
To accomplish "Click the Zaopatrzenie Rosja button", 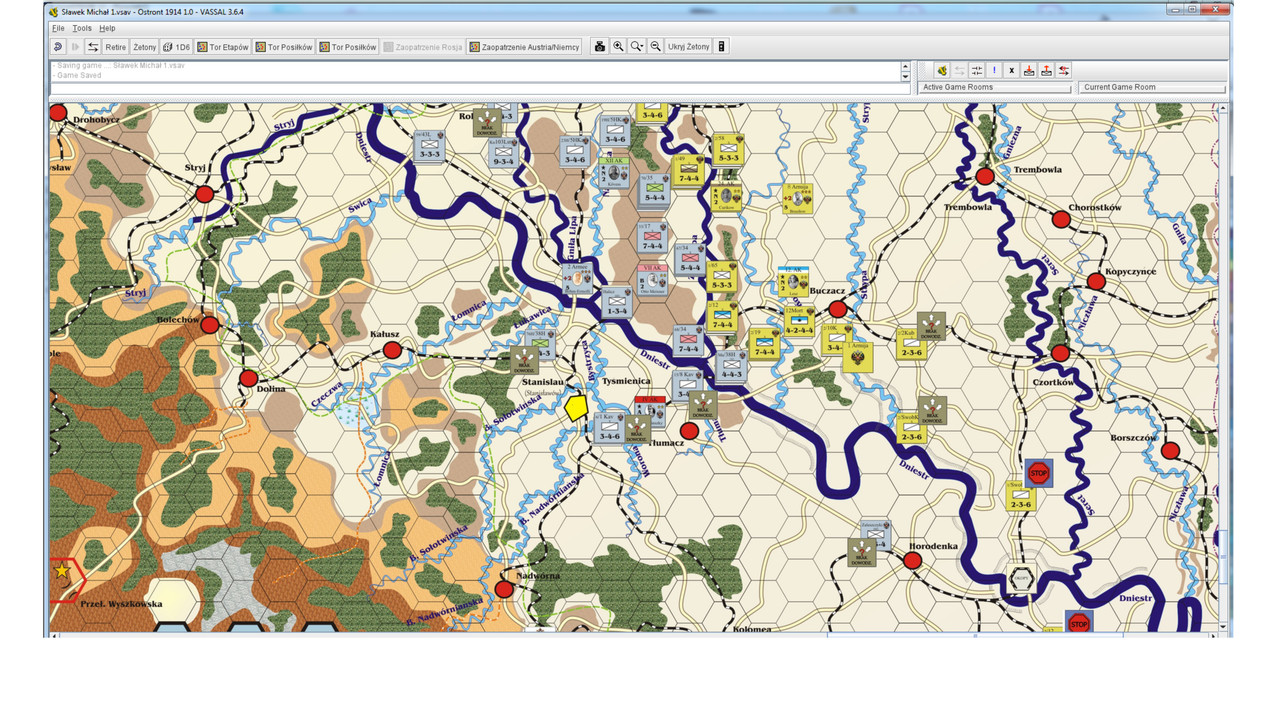I will tap(423, 47).
